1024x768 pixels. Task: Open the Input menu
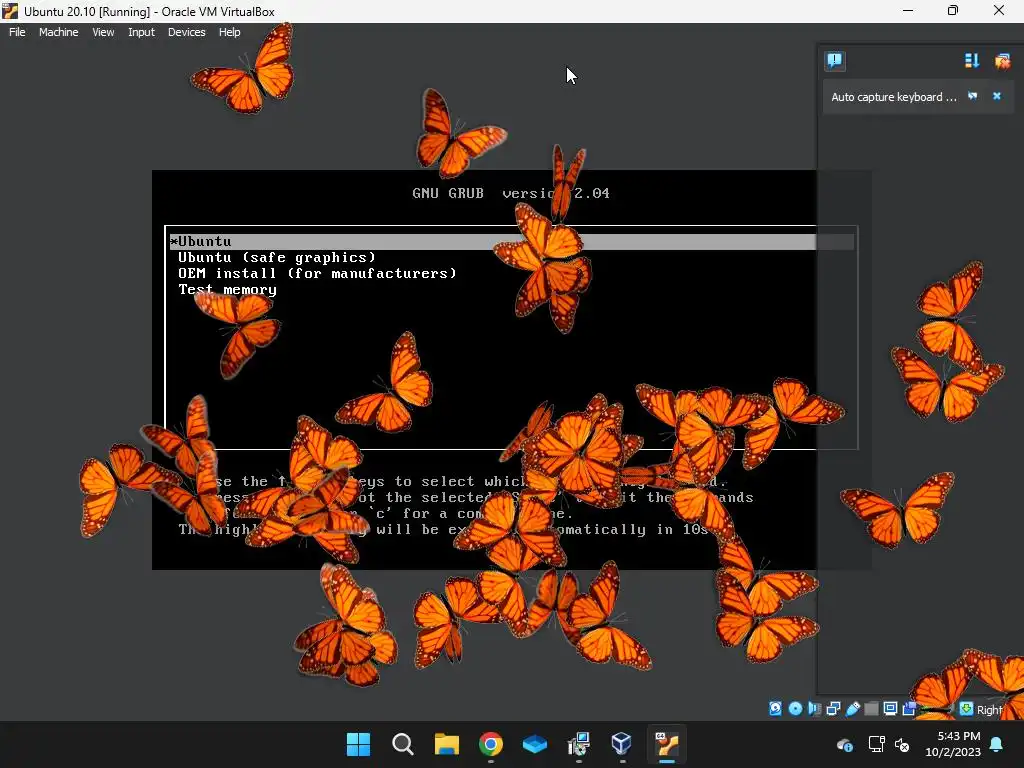point(141,32)
